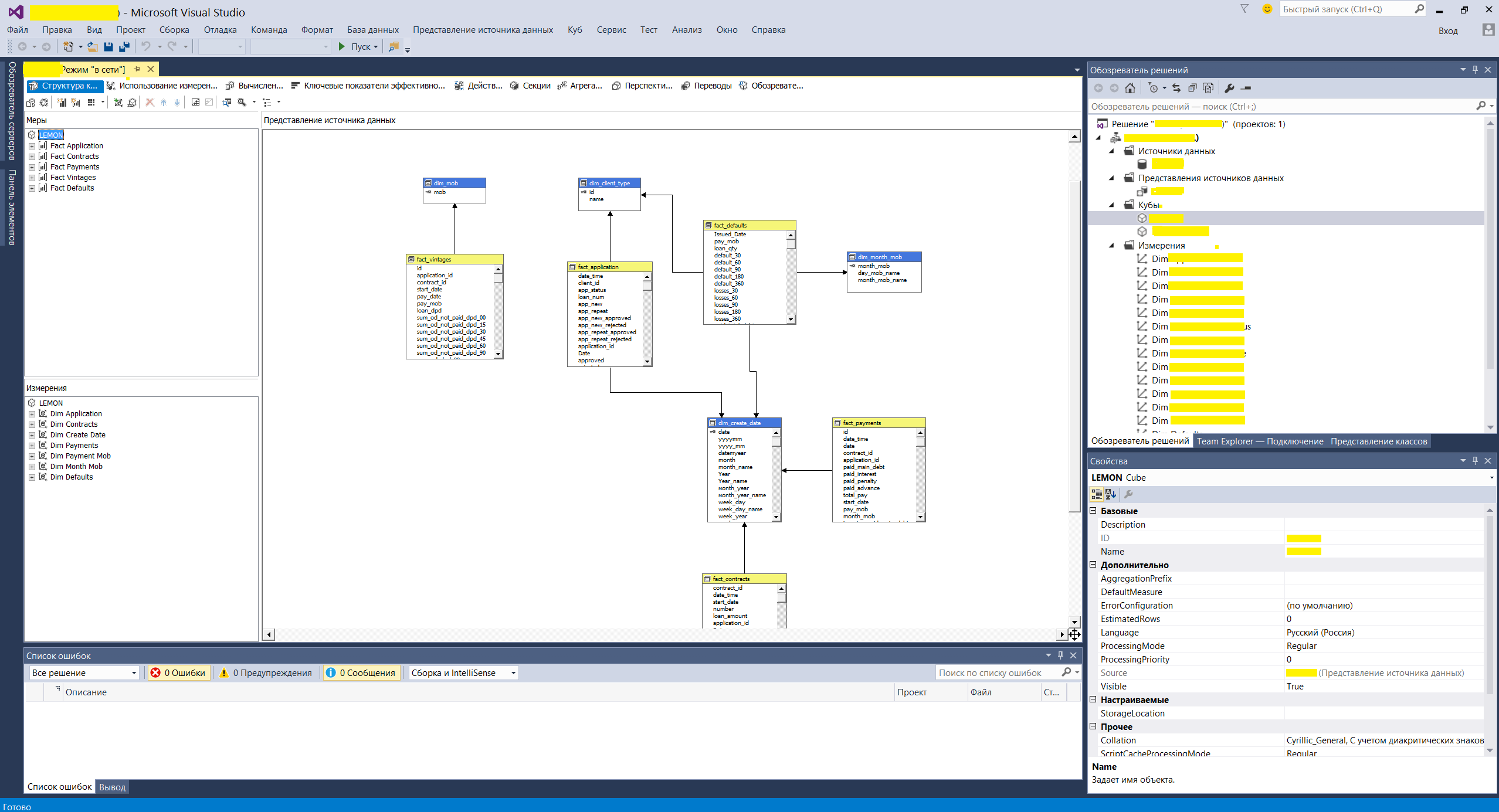Screen dimensions: 1499x812
Task: Switch to Представление классов tab
Action: click(1379, 441)
